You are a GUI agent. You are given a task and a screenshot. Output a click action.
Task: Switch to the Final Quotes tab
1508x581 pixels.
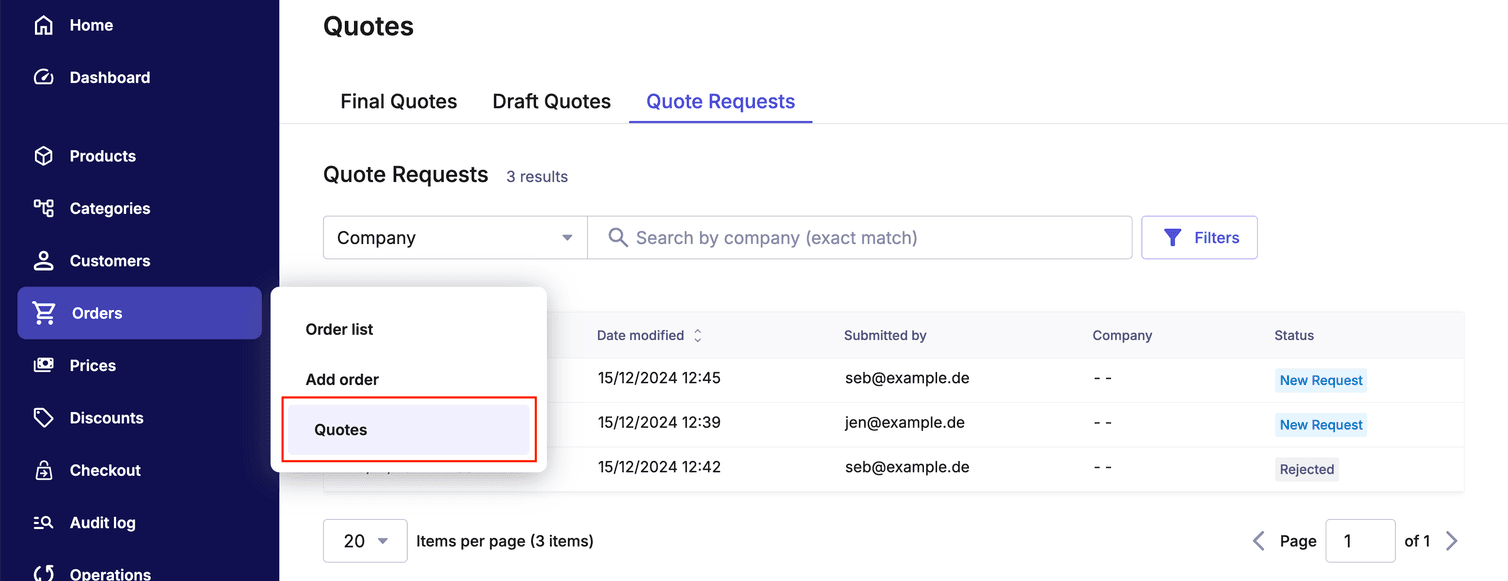(x=398, y=101)
